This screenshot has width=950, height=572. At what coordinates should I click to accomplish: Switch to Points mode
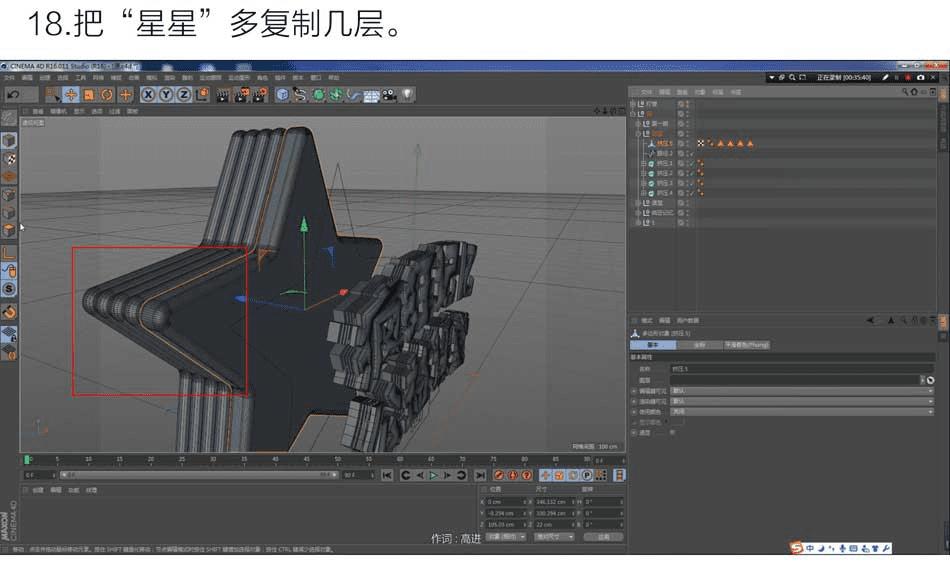(8, 195)
